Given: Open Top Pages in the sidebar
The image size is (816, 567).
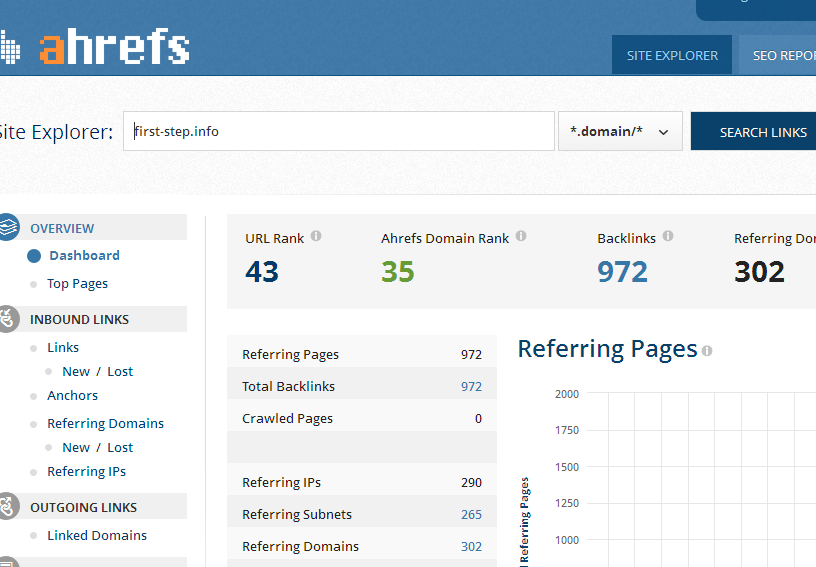Looking at the screenshot, I should tap(78, 284).
